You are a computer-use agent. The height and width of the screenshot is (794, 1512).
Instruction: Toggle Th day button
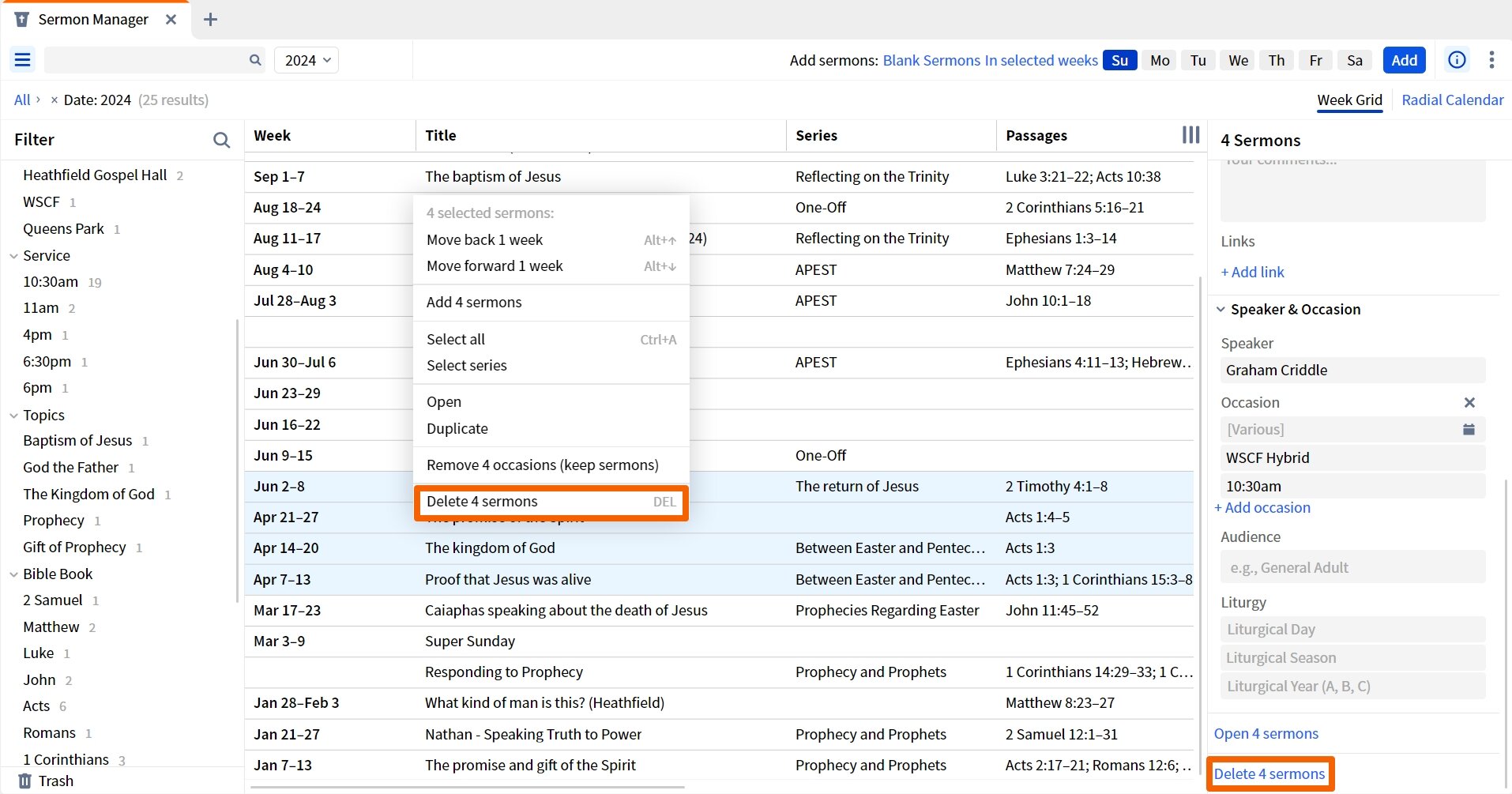click(1277, 60)
